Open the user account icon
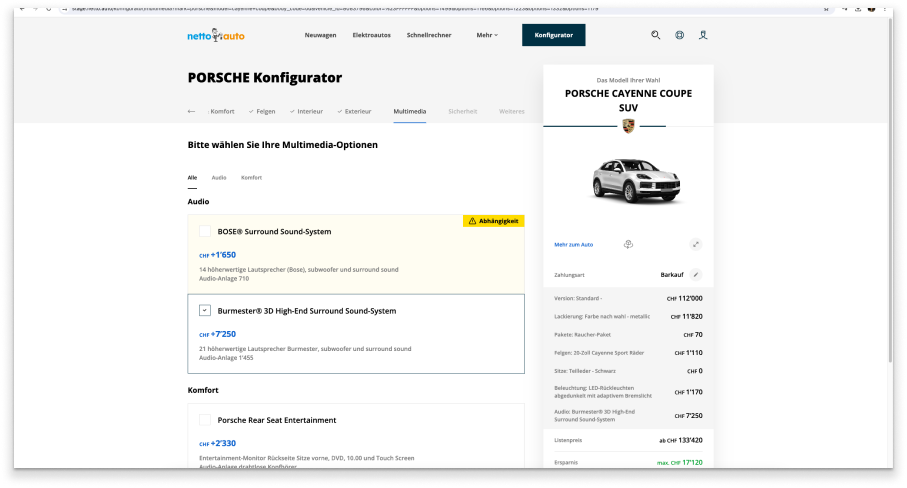The image size is (907, 488). click(x=703, y=35)
